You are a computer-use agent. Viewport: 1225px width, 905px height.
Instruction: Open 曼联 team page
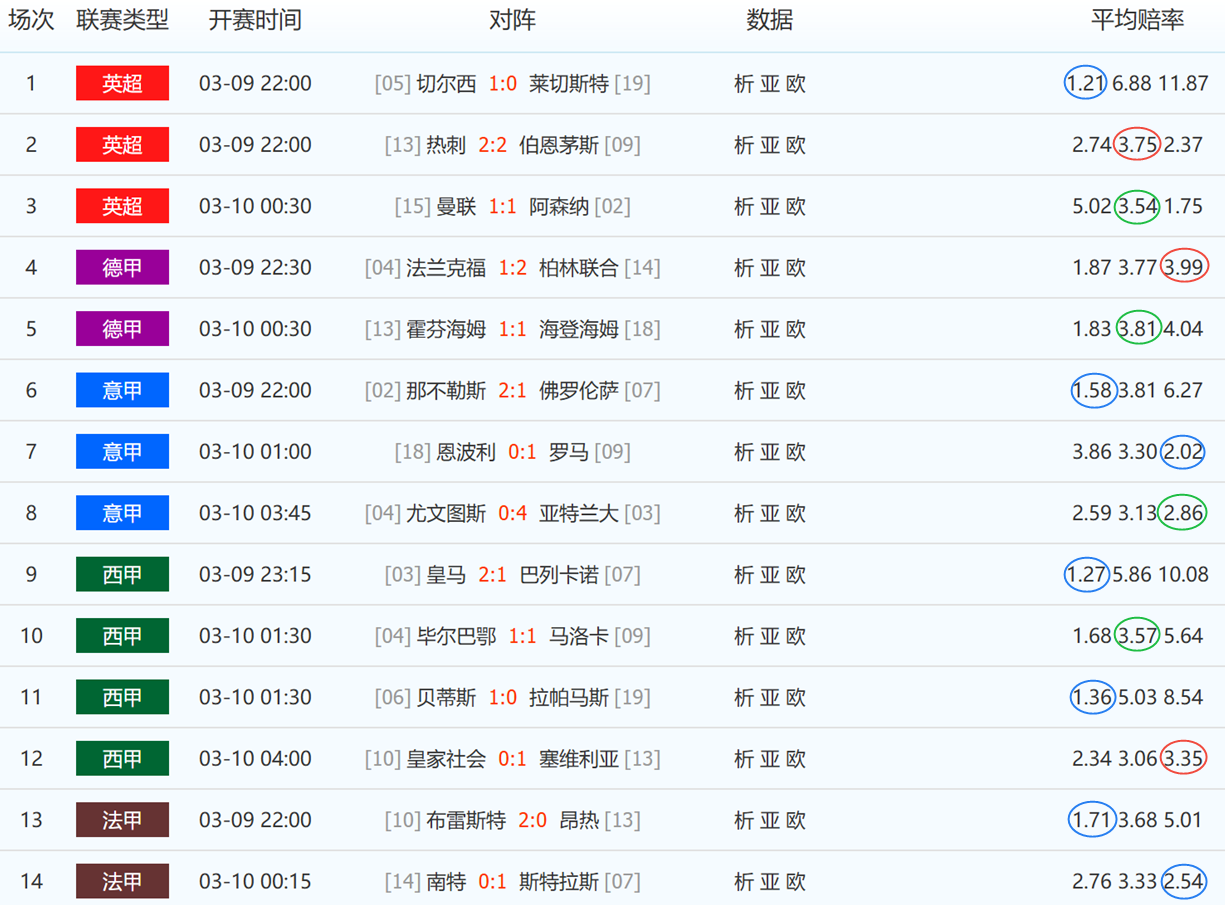point(456,207)
